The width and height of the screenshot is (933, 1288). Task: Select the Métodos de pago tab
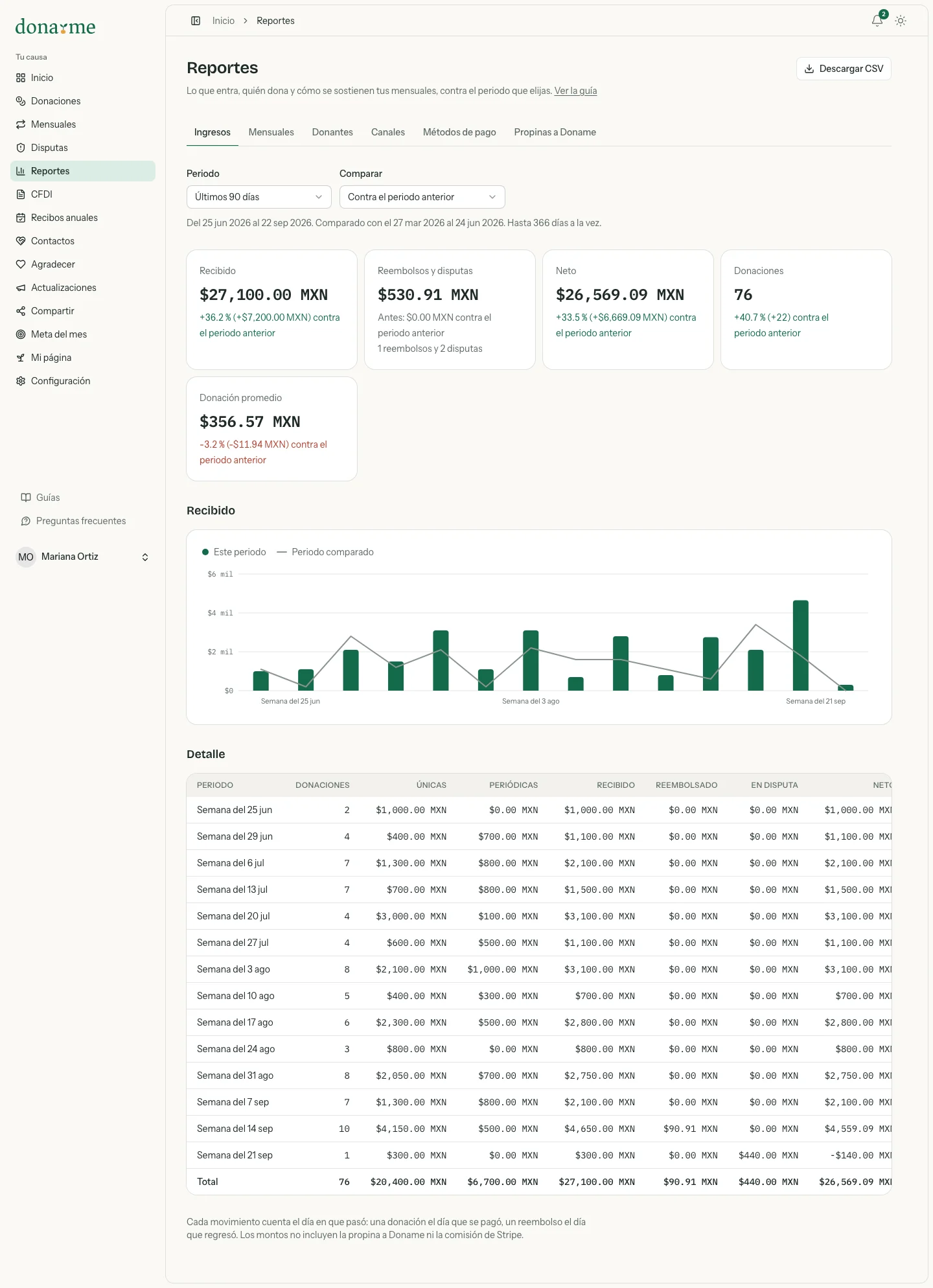(459, 132)
